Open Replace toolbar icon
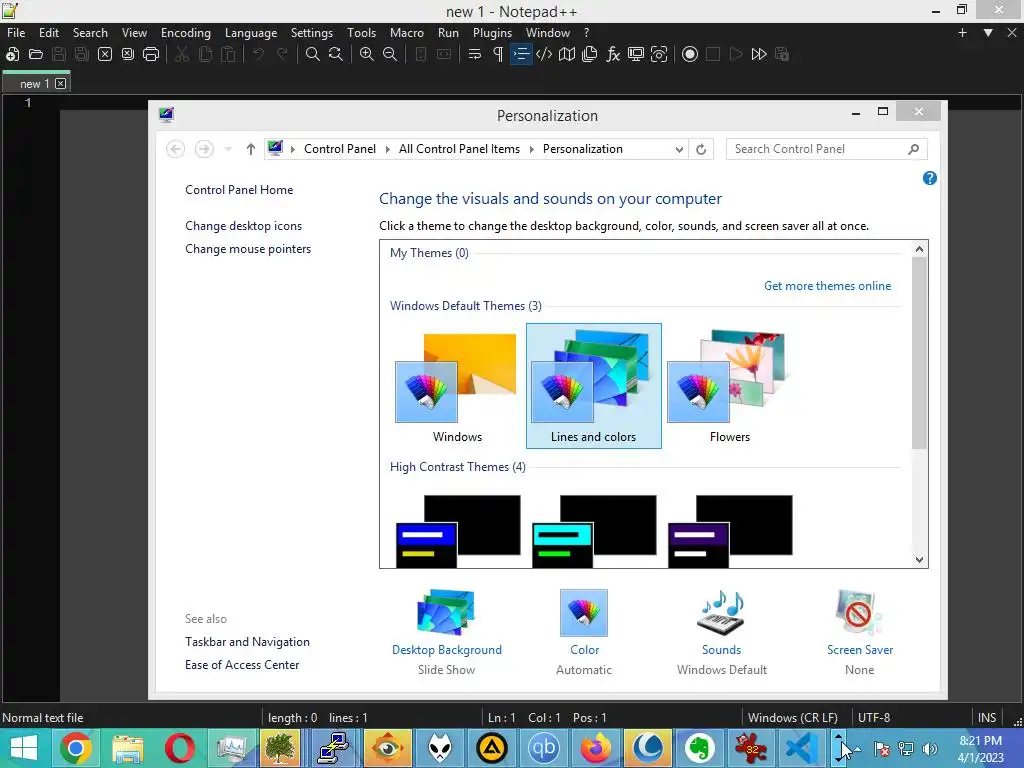This screenshot has width=1024, height=768. (336, 54)
